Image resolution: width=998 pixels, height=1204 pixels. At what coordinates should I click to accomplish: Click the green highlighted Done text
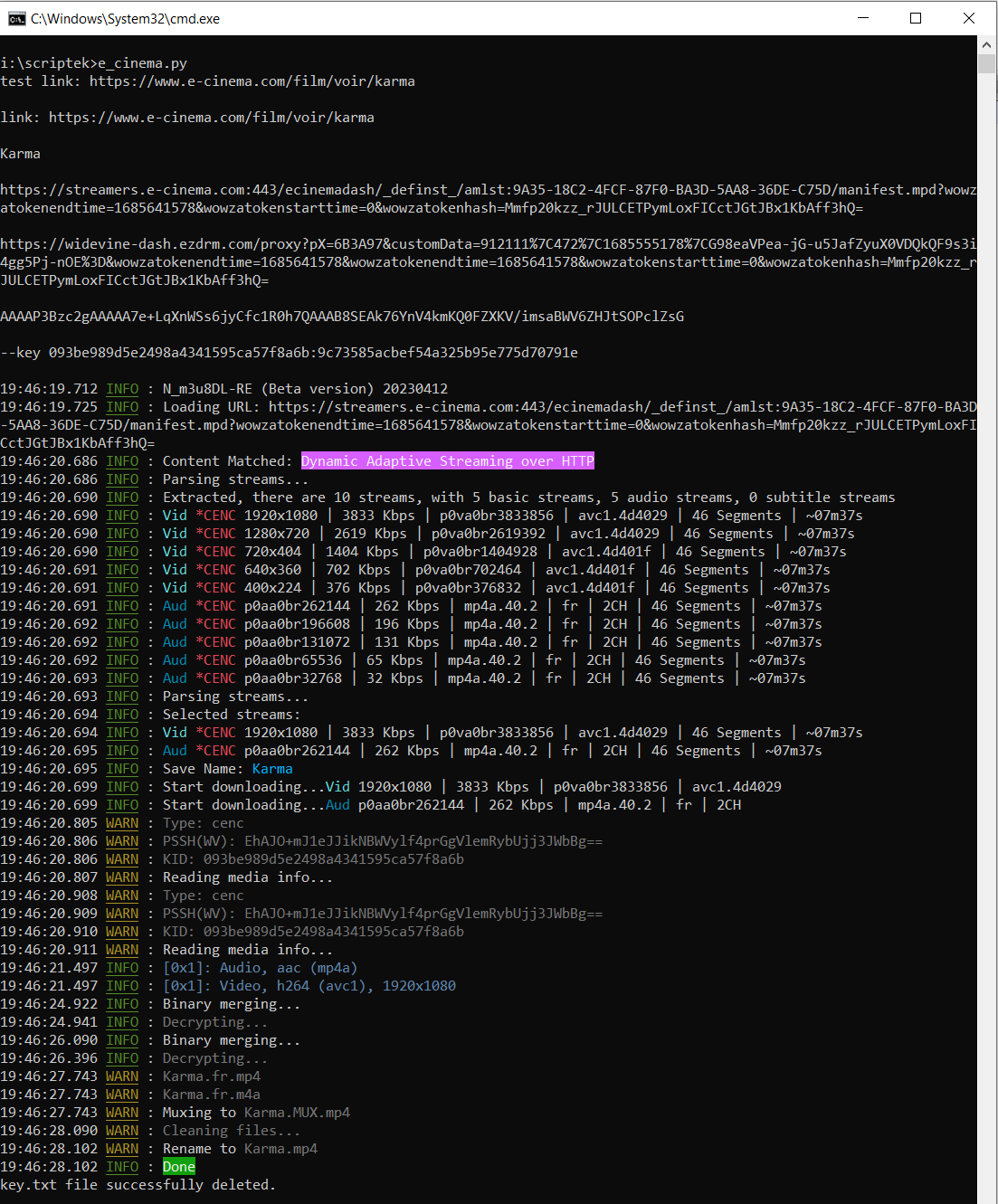point(179,1167)
